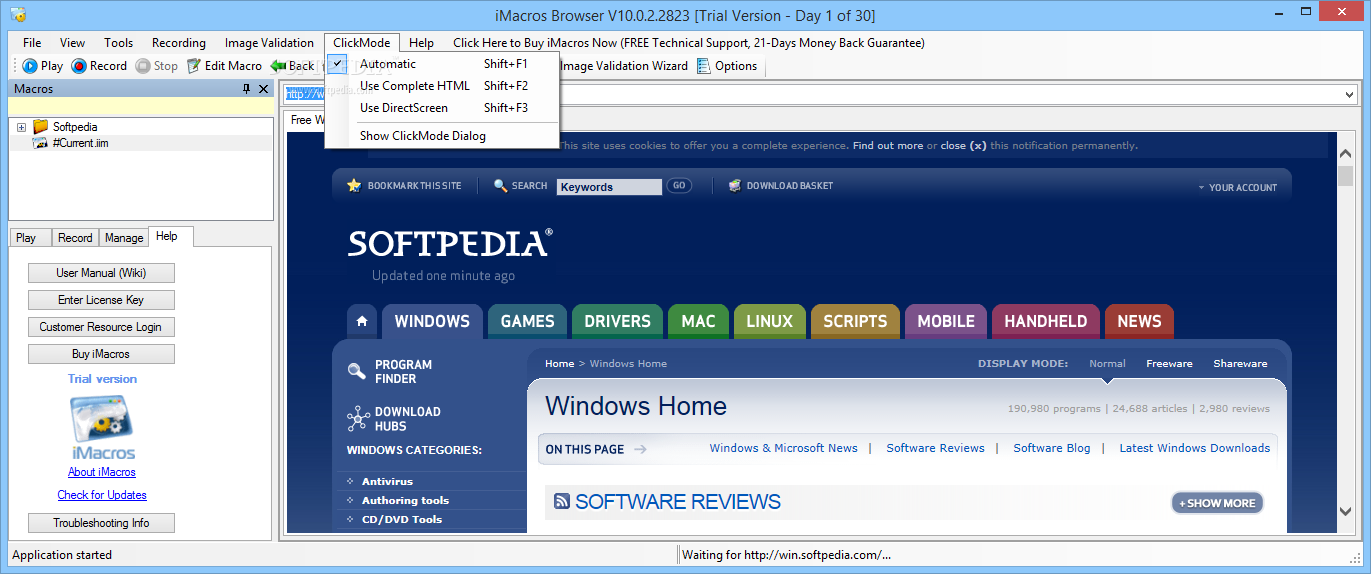Viewport: 1371px width, 574px height.
Task: Select Shareware display mode
Action: pos(1240,364)
